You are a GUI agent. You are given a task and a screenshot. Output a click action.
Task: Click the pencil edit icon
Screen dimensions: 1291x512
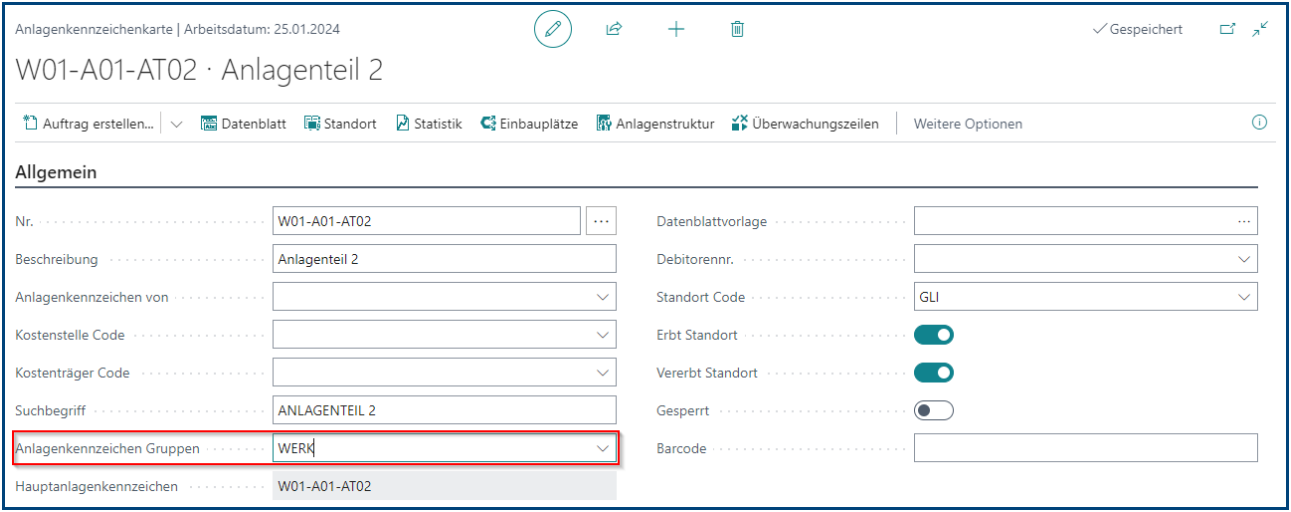click(553, 30)
